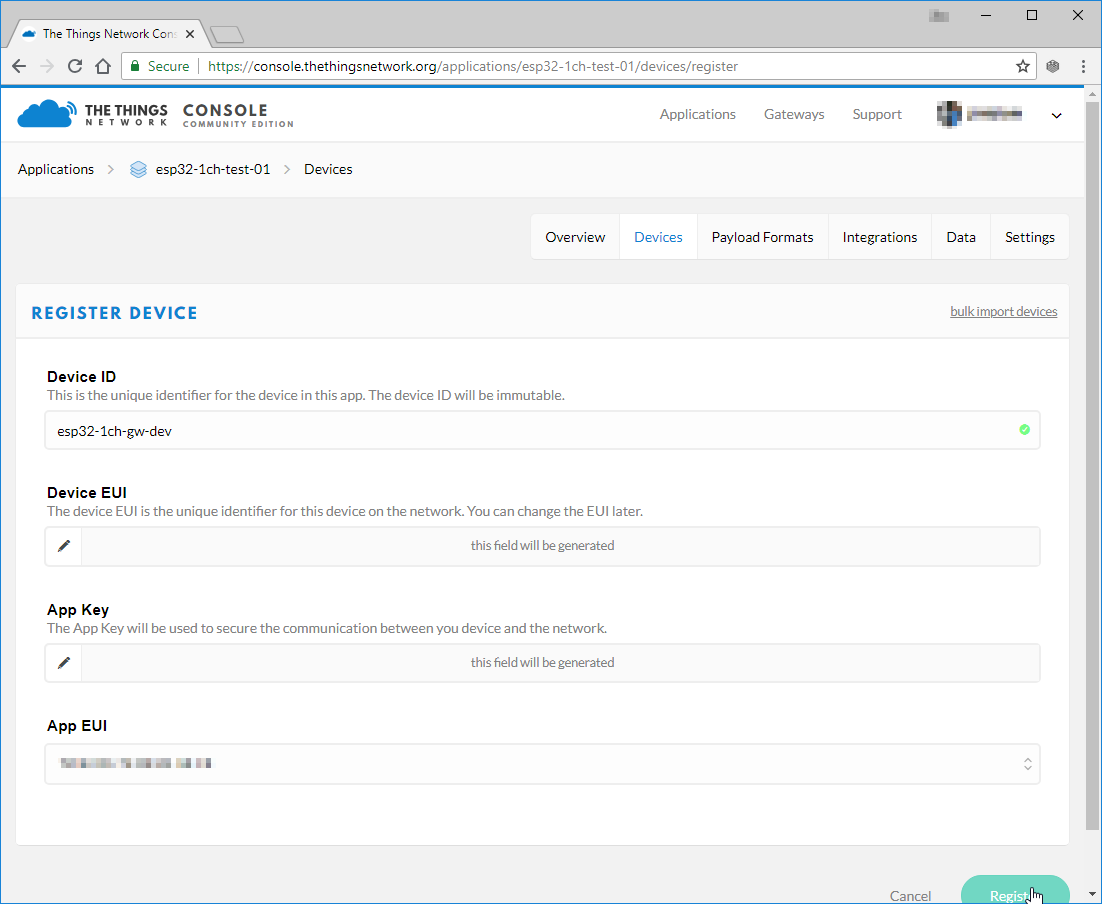Click the App Key generated field
1102x904 pixels.
click(x=560, y=663)
